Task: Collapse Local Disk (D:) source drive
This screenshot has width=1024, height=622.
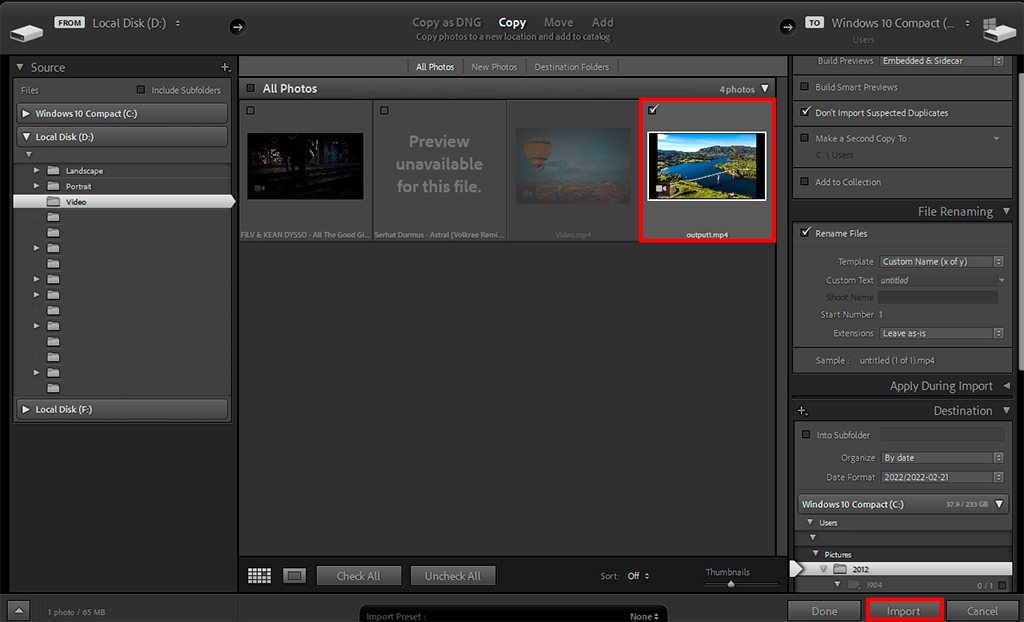Action: pos(26,137)
